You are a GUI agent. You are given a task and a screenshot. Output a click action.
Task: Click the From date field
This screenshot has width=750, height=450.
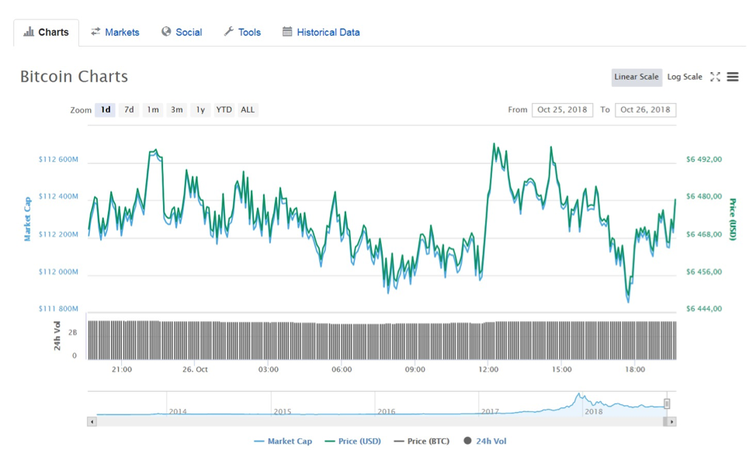(x=563, y=110)
